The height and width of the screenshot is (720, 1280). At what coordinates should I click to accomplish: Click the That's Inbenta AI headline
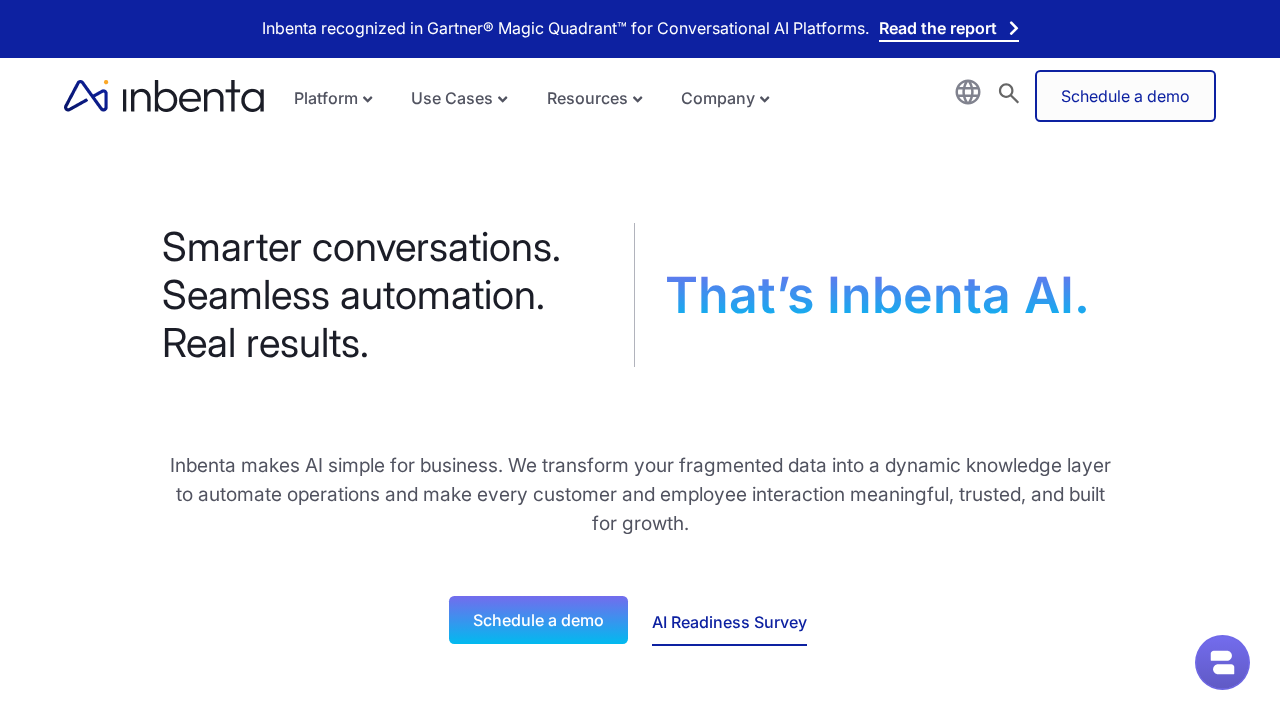tap(877, 295)
